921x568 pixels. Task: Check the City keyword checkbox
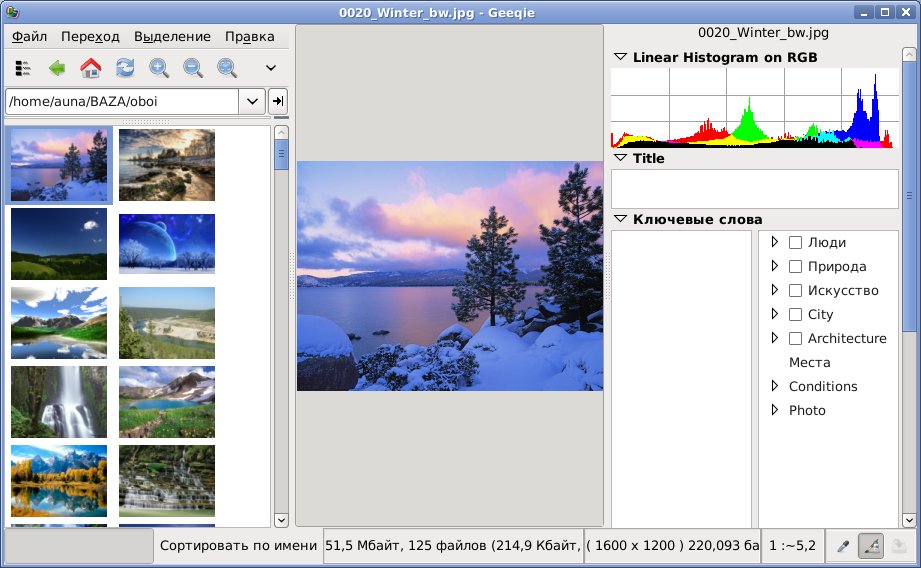[x=795, y=315]
